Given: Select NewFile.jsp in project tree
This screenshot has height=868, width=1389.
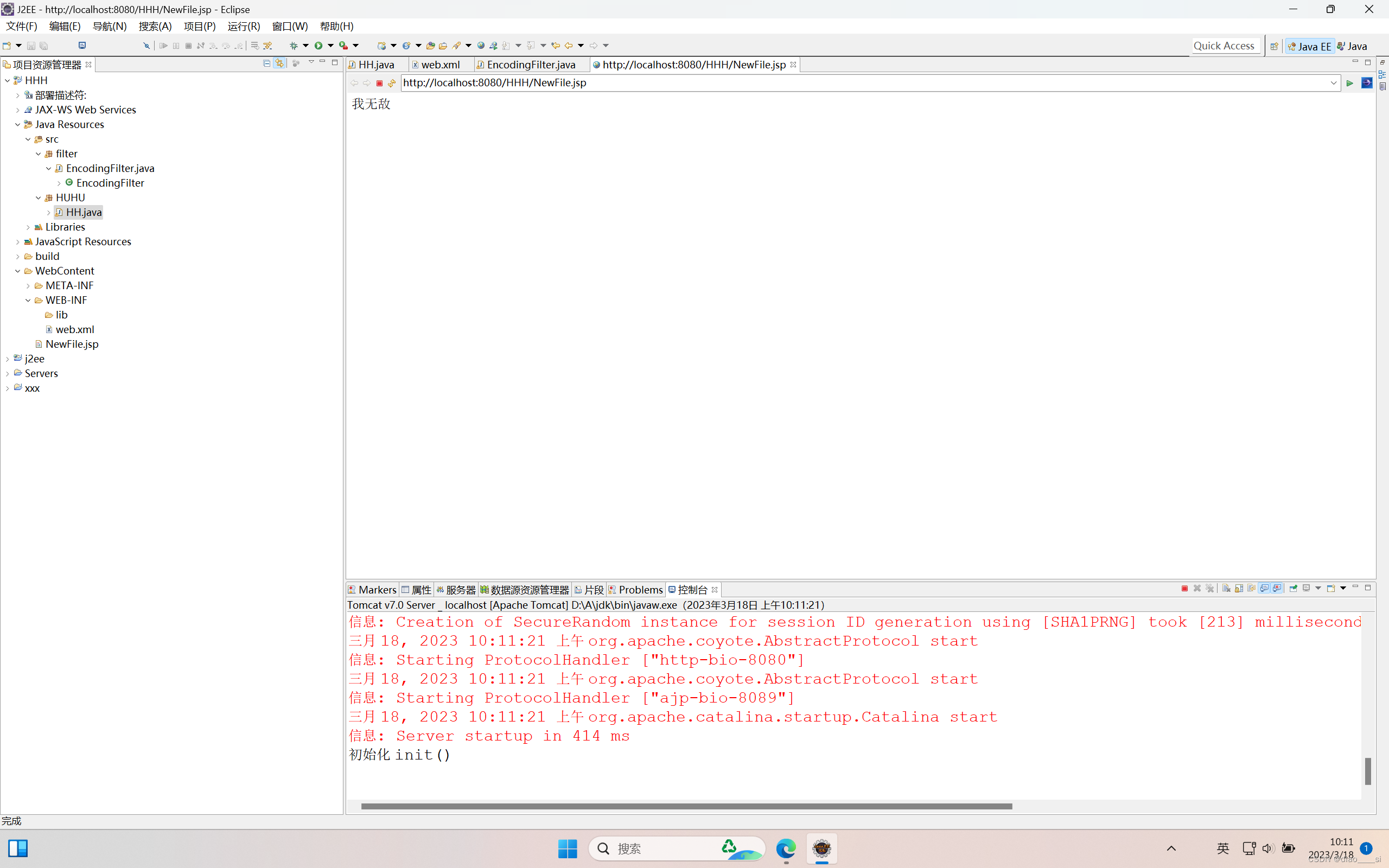Looking at the screenshot, I should point(72,344).
